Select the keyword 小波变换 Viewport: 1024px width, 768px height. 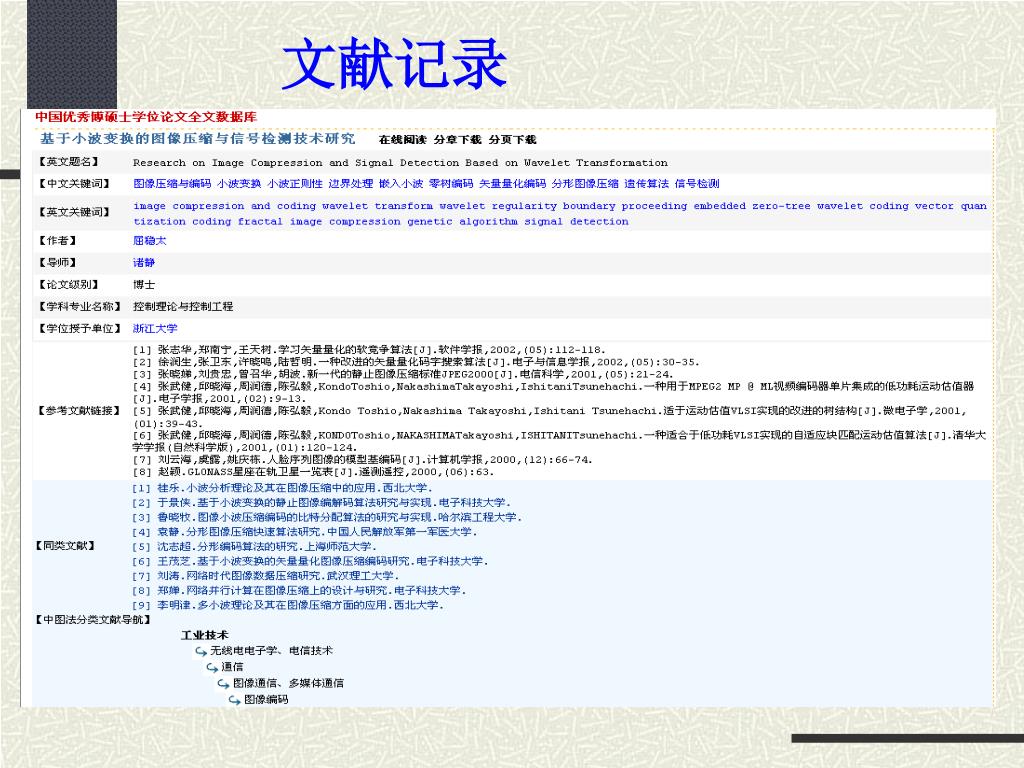point(239,184)
